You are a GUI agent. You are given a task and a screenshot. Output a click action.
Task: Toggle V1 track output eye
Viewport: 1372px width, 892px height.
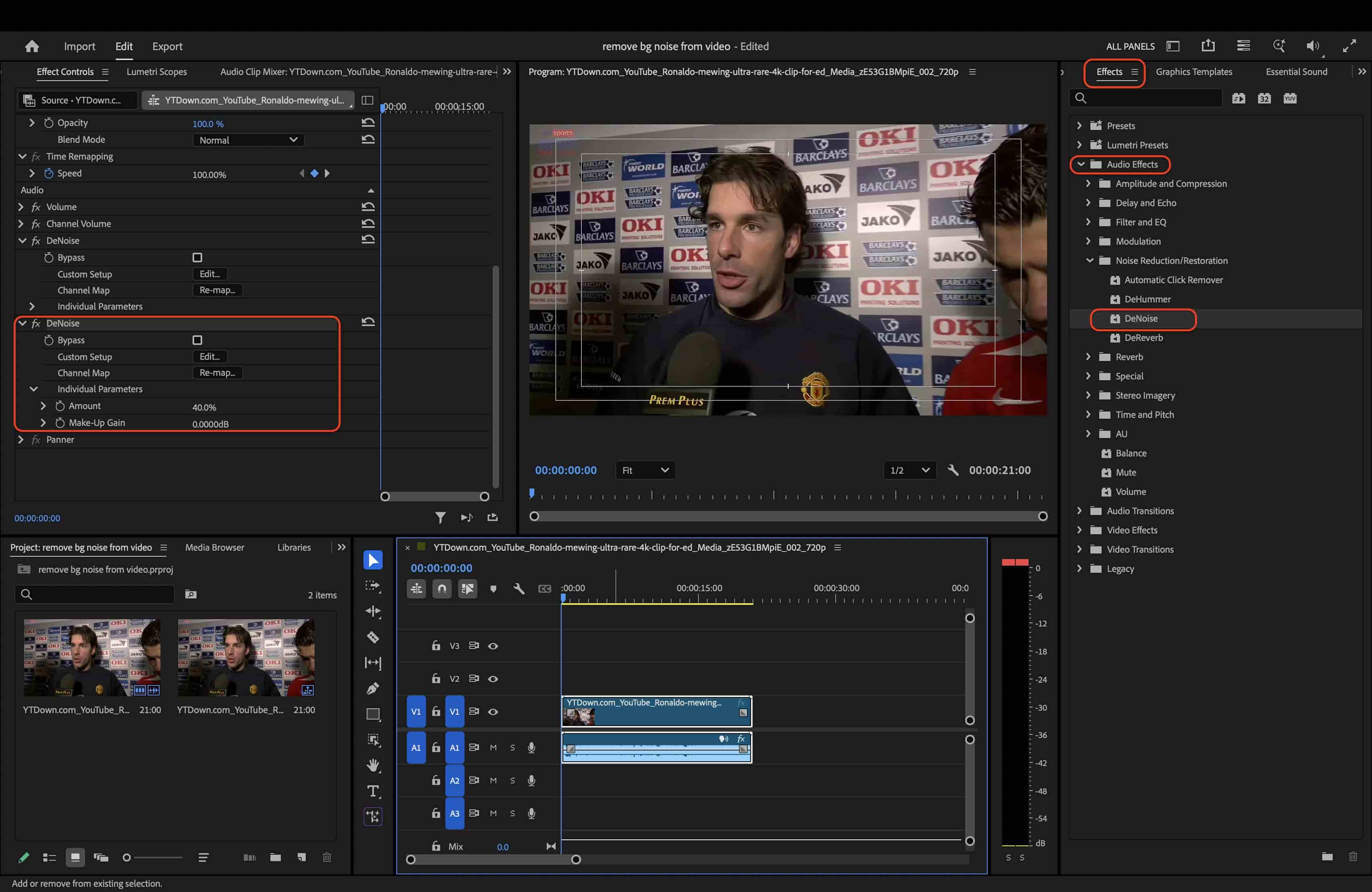pos(493,712)
